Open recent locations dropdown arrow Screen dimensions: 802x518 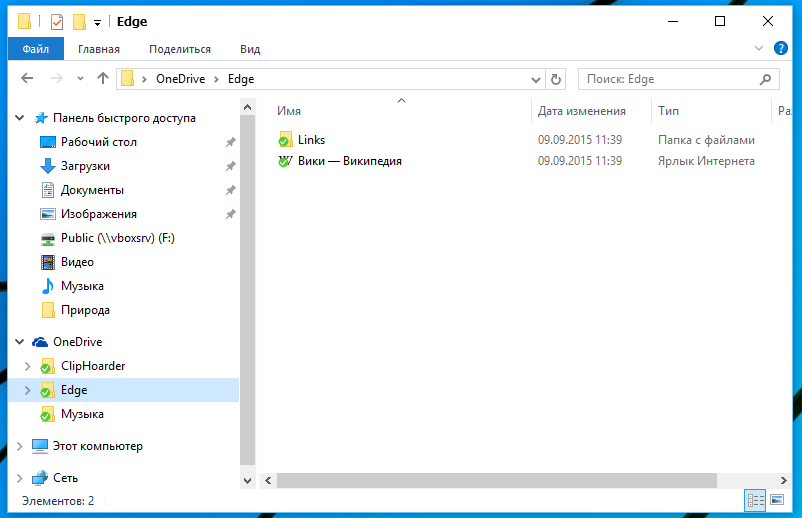(x=80, y=79)
